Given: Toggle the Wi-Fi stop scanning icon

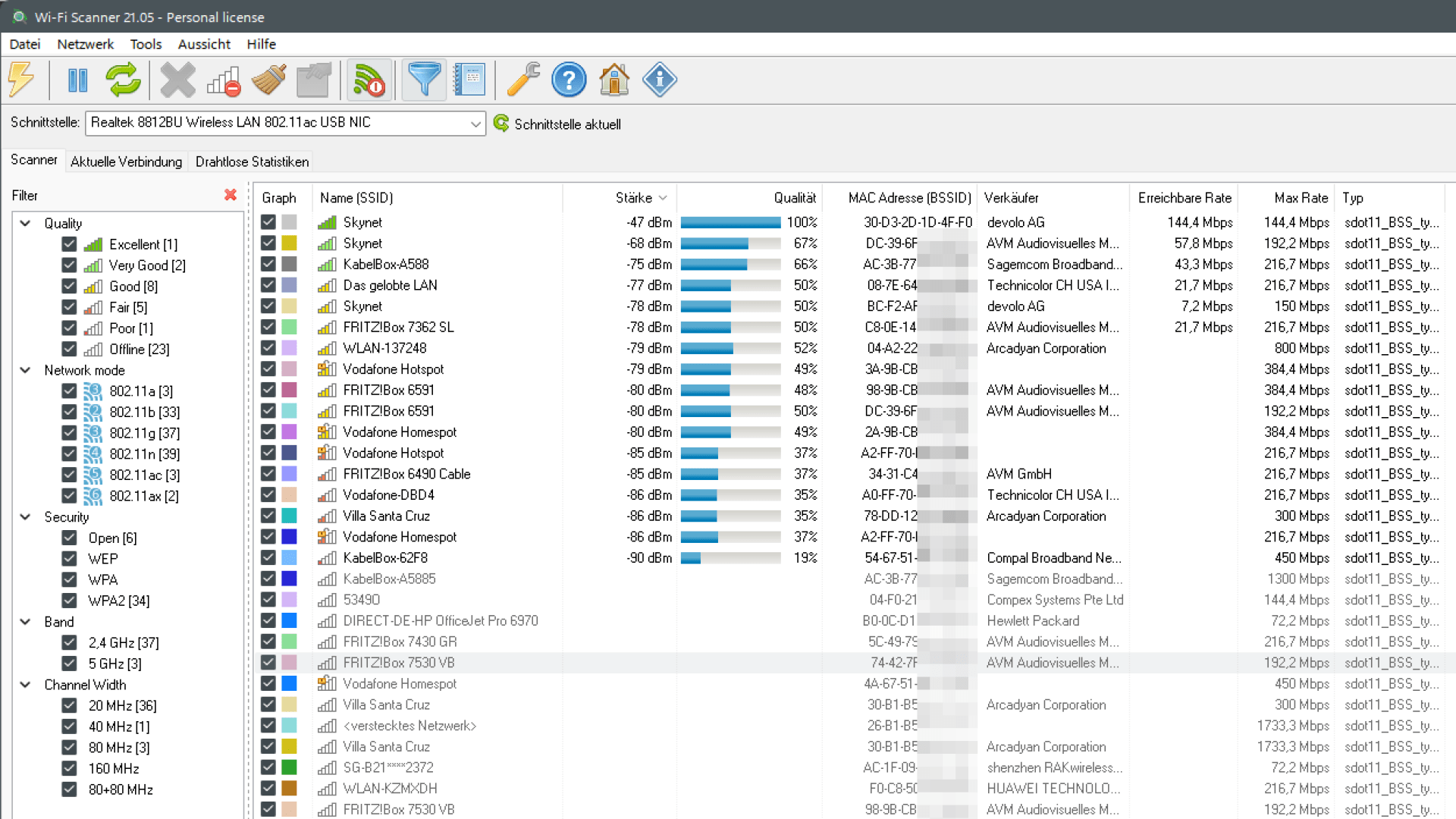Looking at the screenshot, I should [369, 80].
